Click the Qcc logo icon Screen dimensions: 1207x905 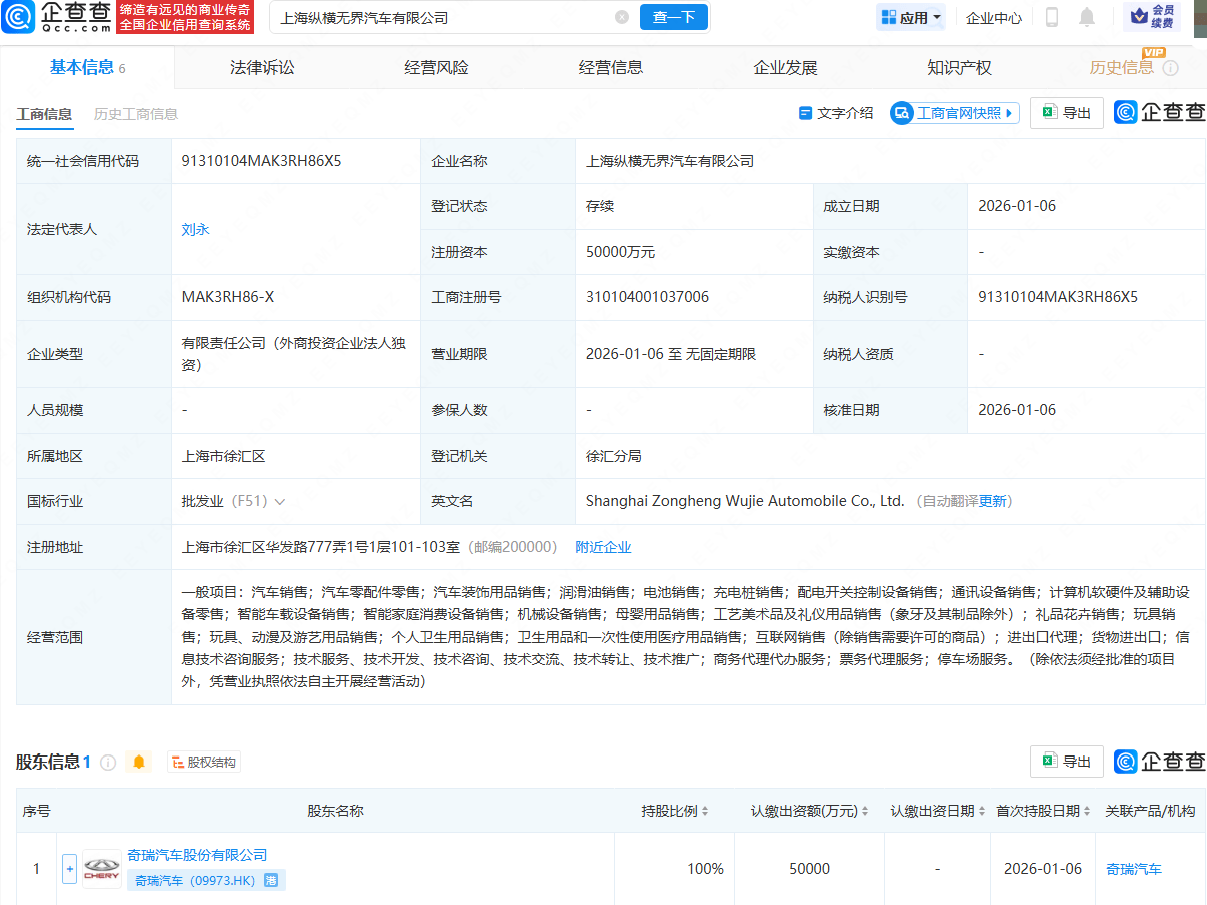[x=21, y=17]
